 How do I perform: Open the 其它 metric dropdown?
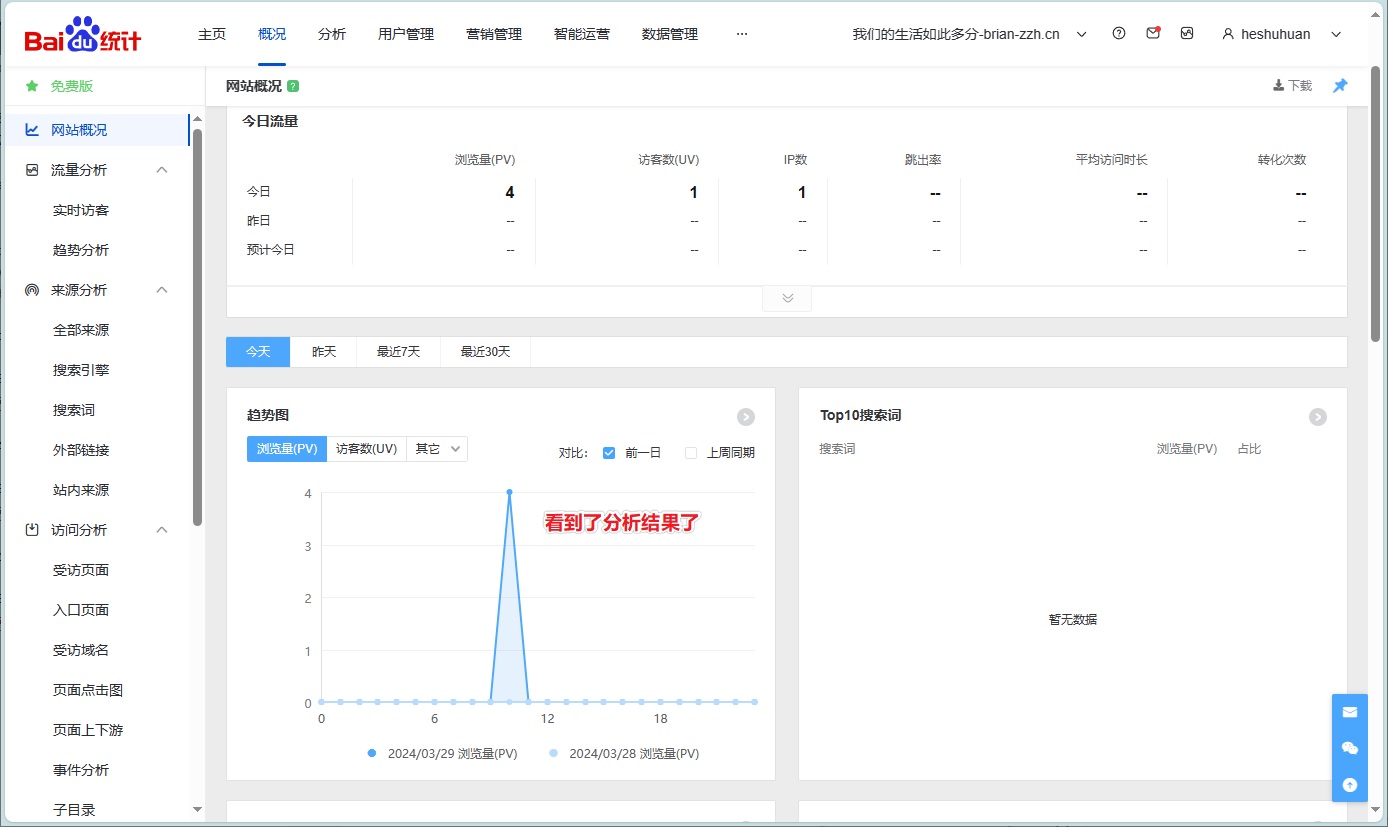[x=437, y=449]
